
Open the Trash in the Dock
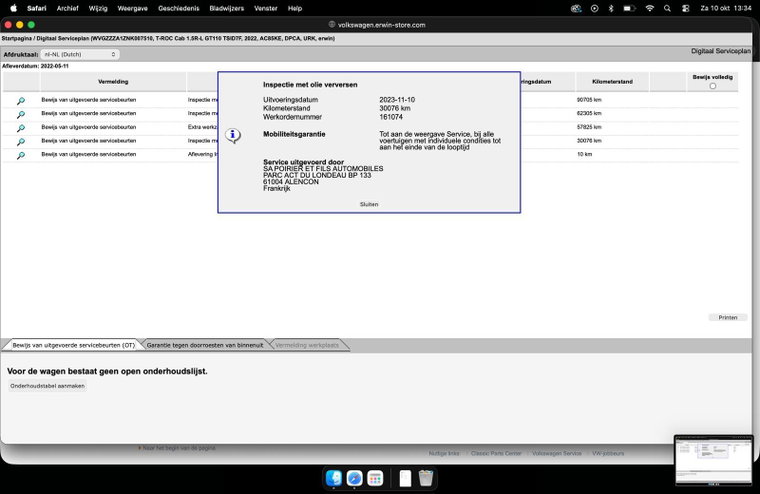click(x=426, y=478)
